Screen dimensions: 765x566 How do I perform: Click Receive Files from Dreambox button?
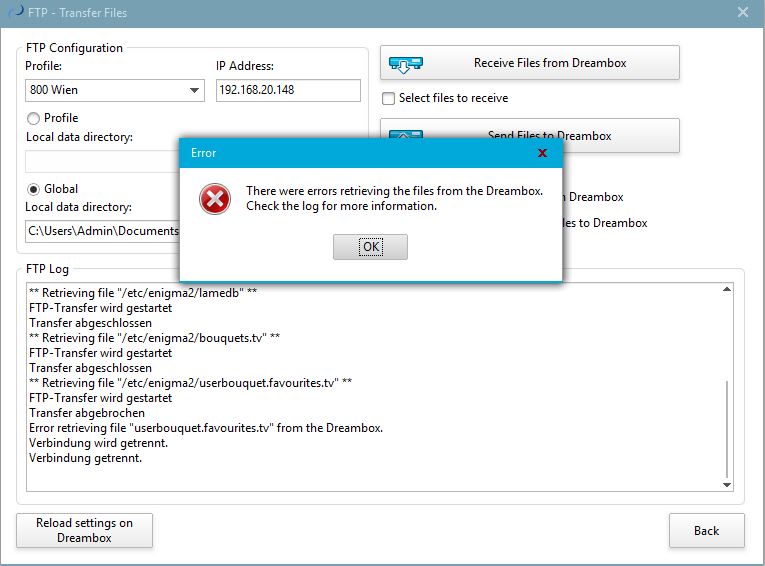coord(529,63)
